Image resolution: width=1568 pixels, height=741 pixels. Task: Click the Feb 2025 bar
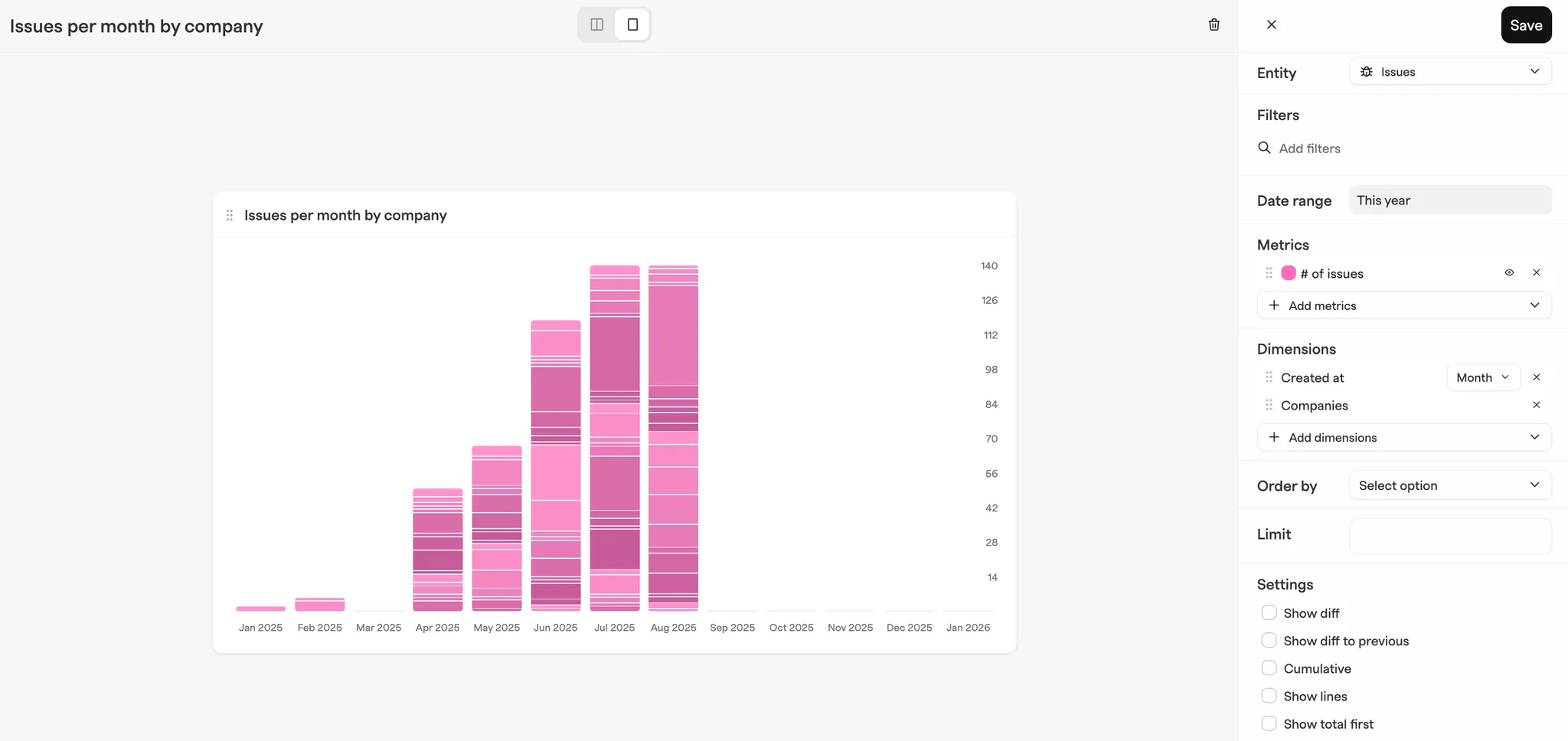(x=320, y=605)
